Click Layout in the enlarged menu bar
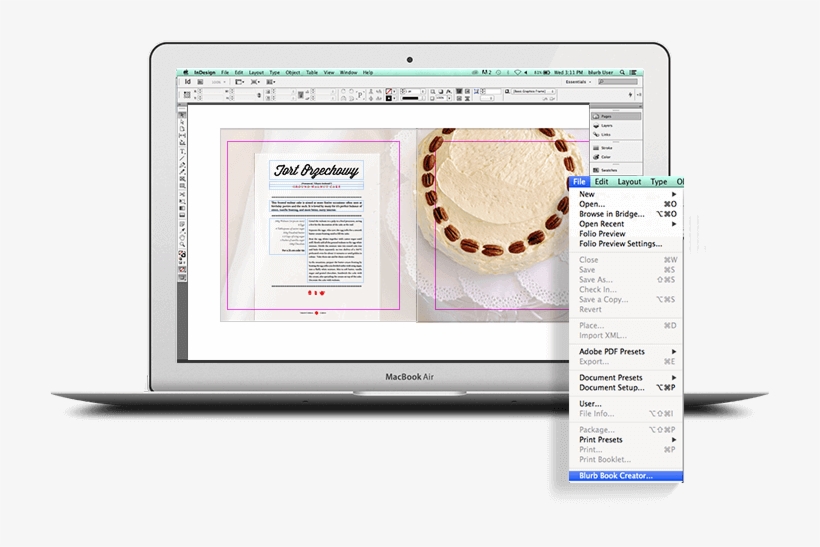This screenshot has width=820, height=547. [629, 181]
